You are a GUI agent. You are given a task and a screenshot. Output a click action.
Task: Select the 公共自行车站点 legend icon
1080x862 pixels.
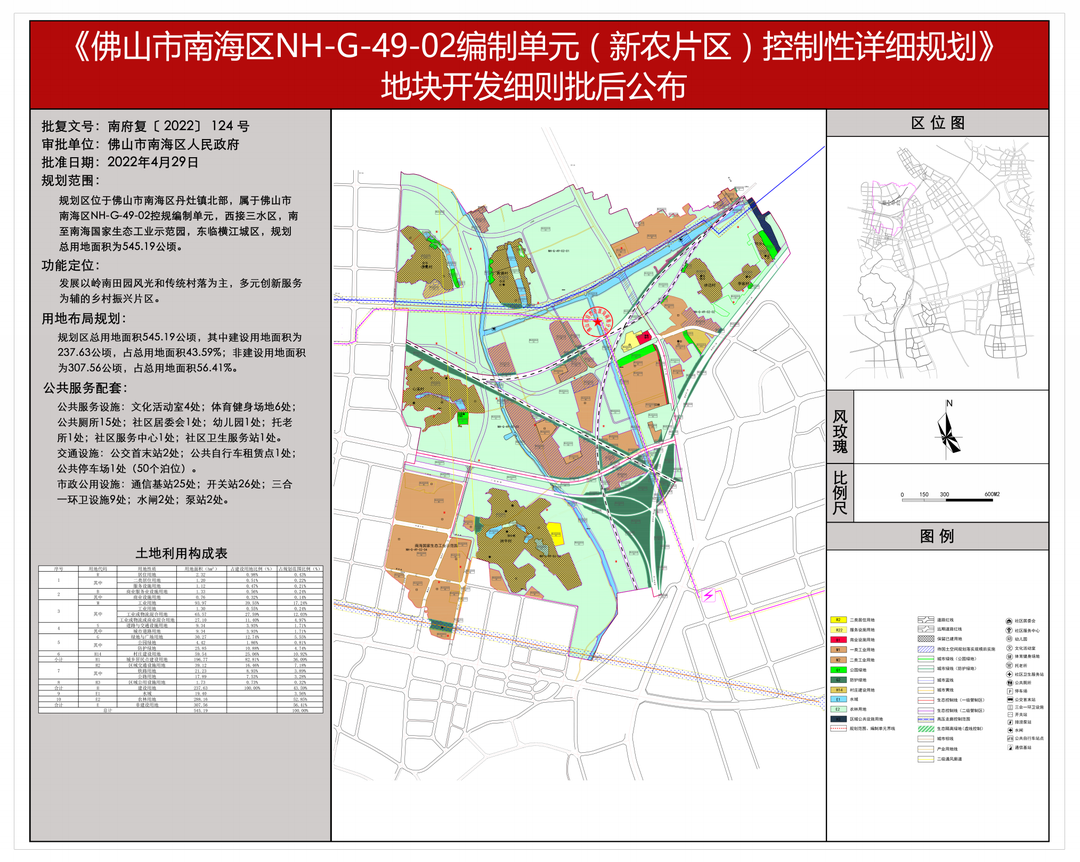(x=1010, y=738)
